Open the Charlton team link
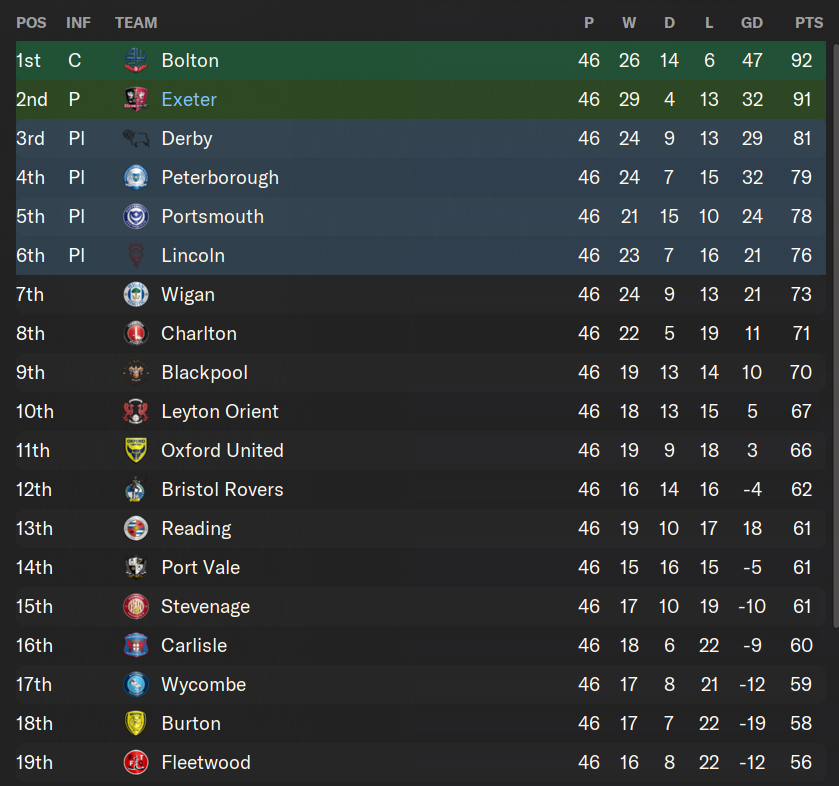 coord(199,333)
